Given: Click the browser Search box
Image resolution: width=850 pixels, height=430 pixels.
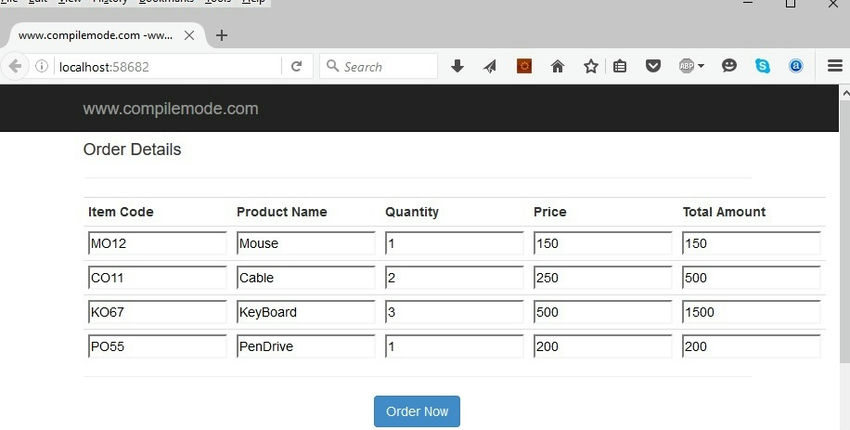Looking at the screenshot, I should click(x=385, y=66).
